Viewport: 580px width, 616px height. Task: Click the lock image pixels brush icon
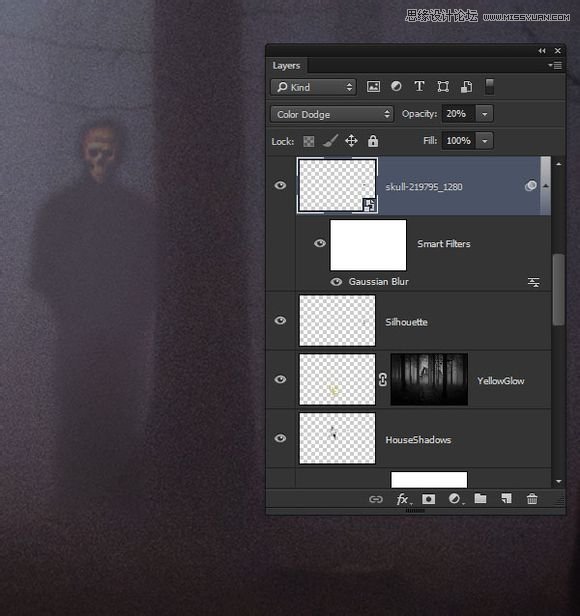330,141
